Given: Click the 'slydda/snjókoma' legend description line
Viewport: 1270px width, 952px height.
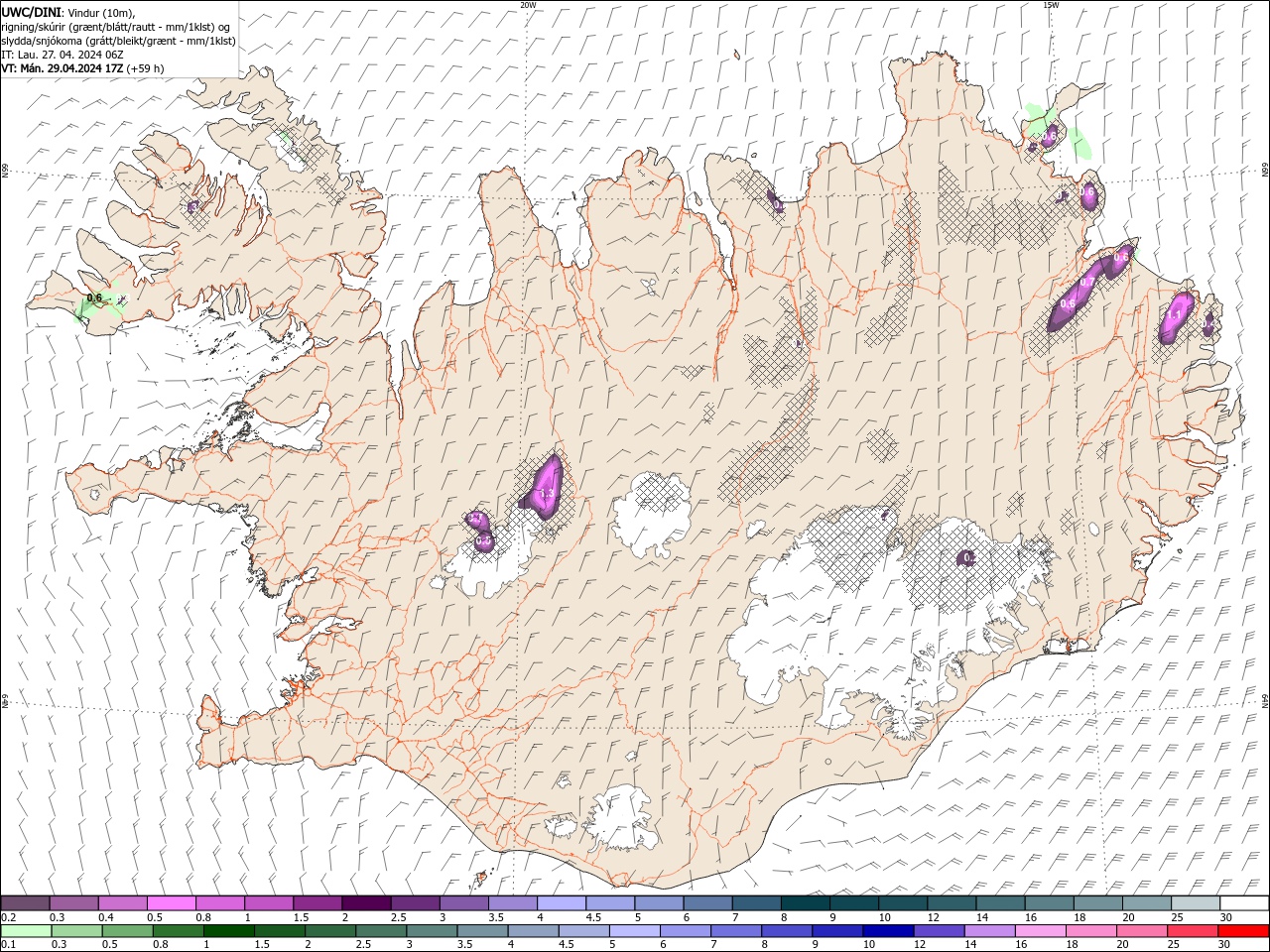Looking at the screenshot, I should 118,41.
